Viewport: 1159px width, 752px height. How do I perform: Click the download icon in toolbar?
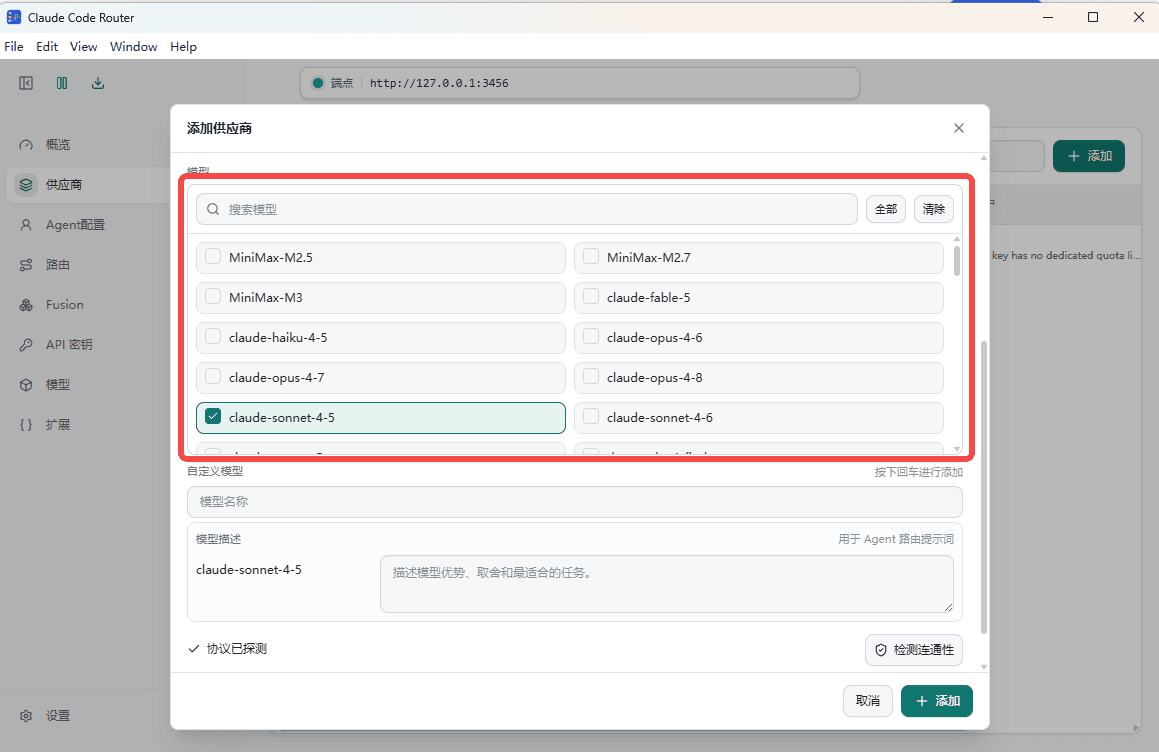pyautogui.click(x=98, y=83)
